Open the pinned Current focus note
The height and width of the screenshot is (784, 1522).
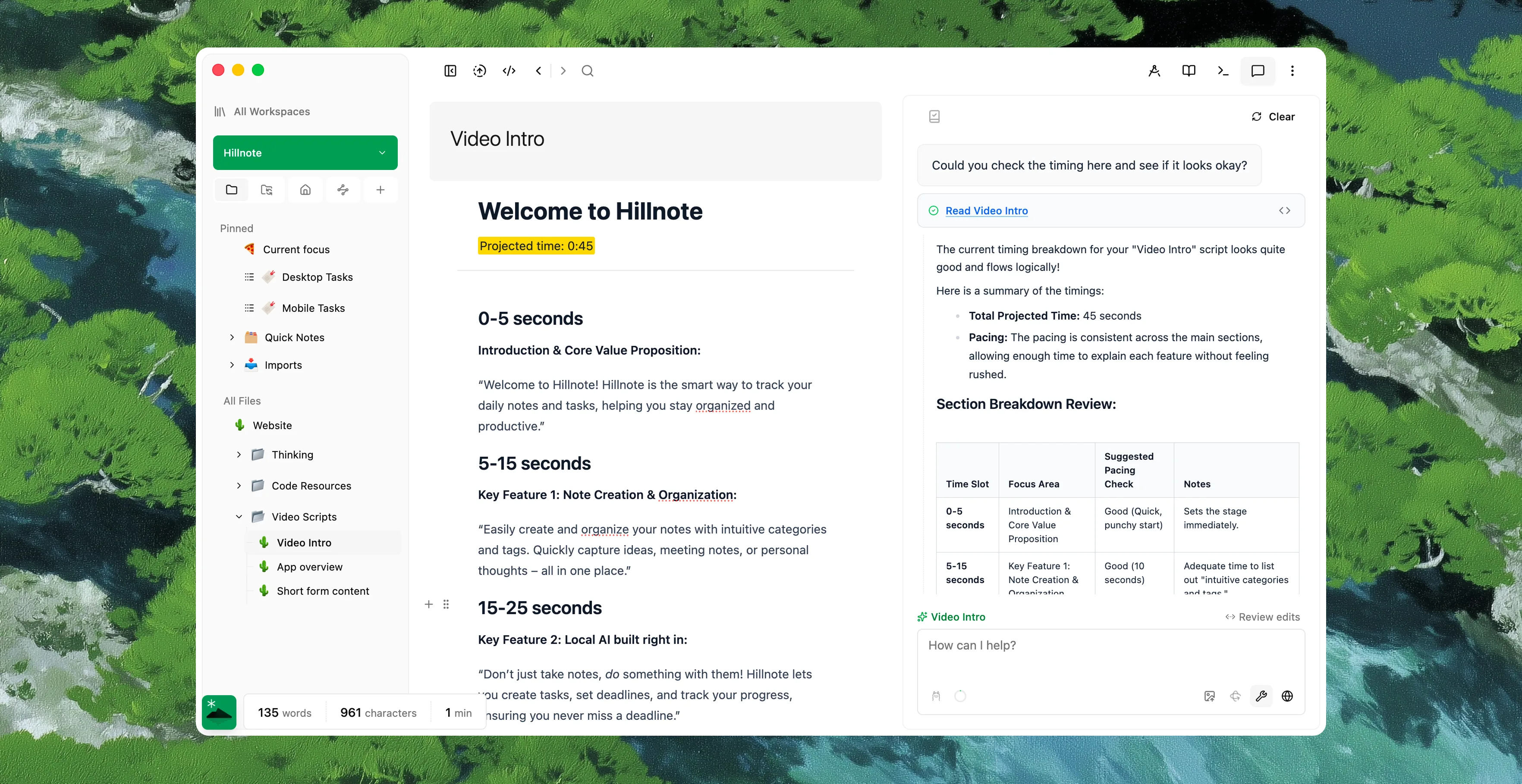point(296,249)
